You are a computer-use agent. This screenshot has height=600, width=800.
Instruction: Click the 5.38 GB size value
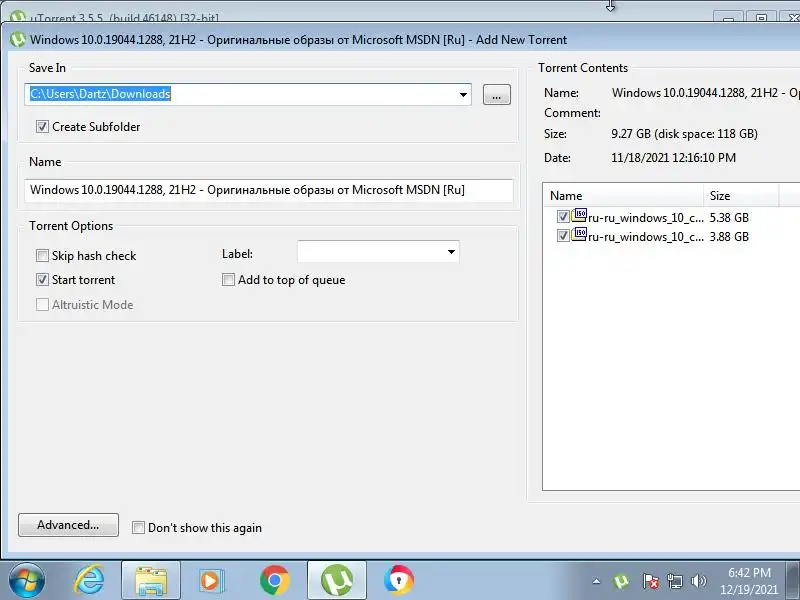[x=729, y=218]
